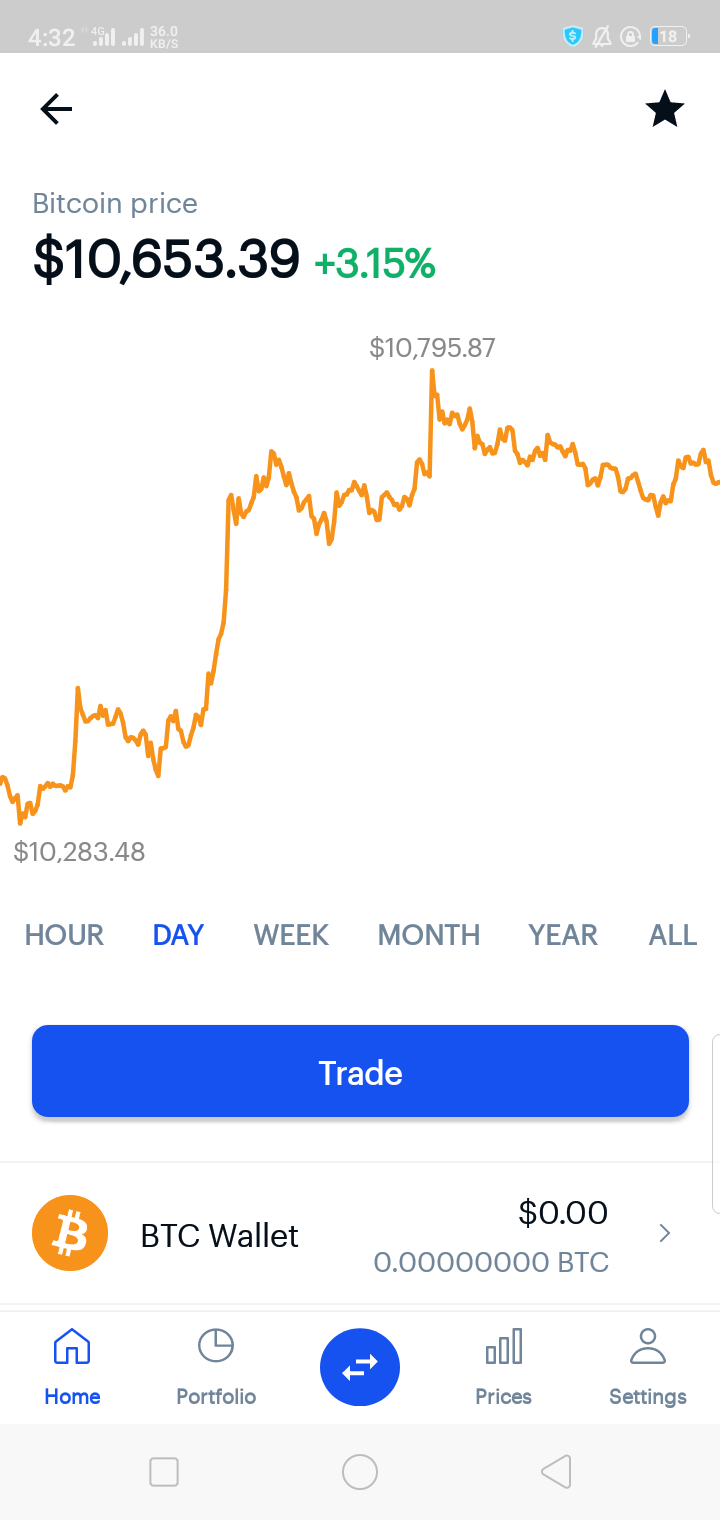
Task: Select the HOUR chart range
Action: [x=64, y=935]
